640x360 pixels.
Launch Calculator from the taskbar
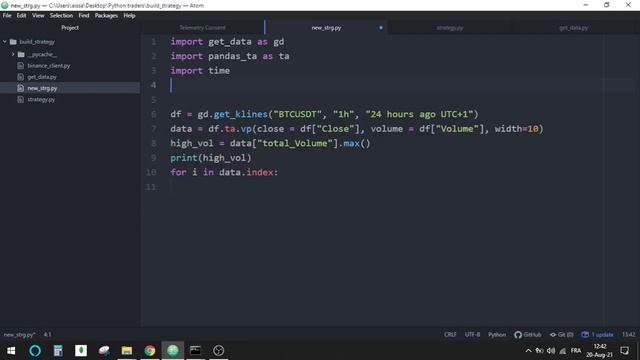(x=58, y=351)
